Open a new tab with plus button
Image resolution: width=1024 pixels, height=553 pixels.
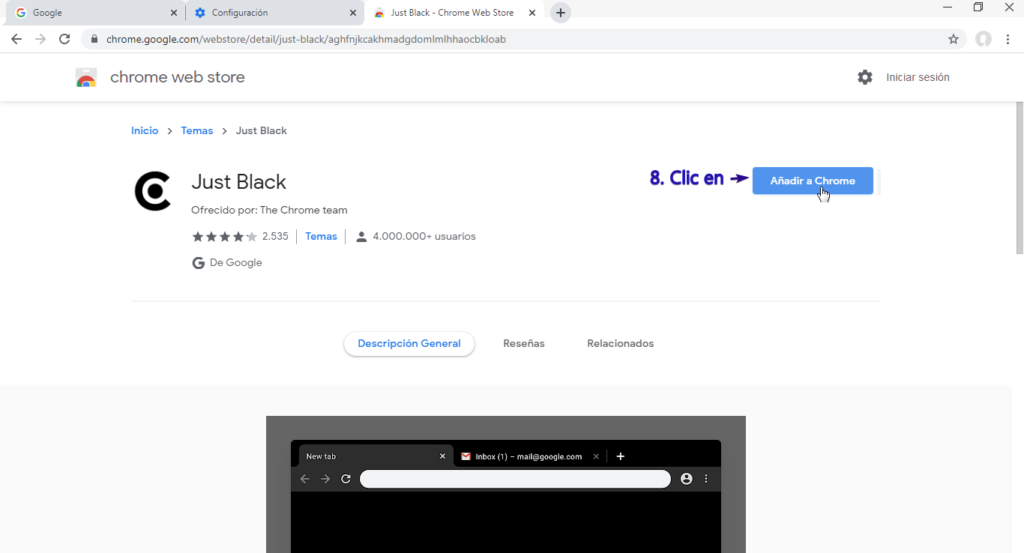point(560,13)
